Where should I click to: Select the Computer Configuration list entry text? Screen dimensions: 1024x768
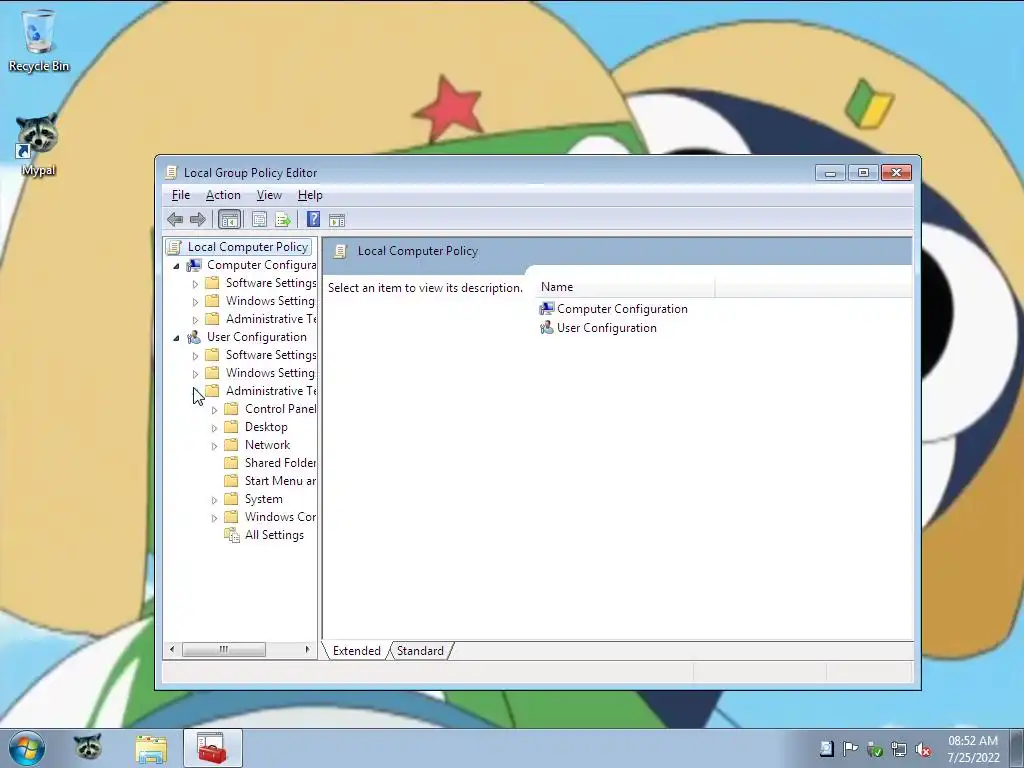(x=622, y=309)
